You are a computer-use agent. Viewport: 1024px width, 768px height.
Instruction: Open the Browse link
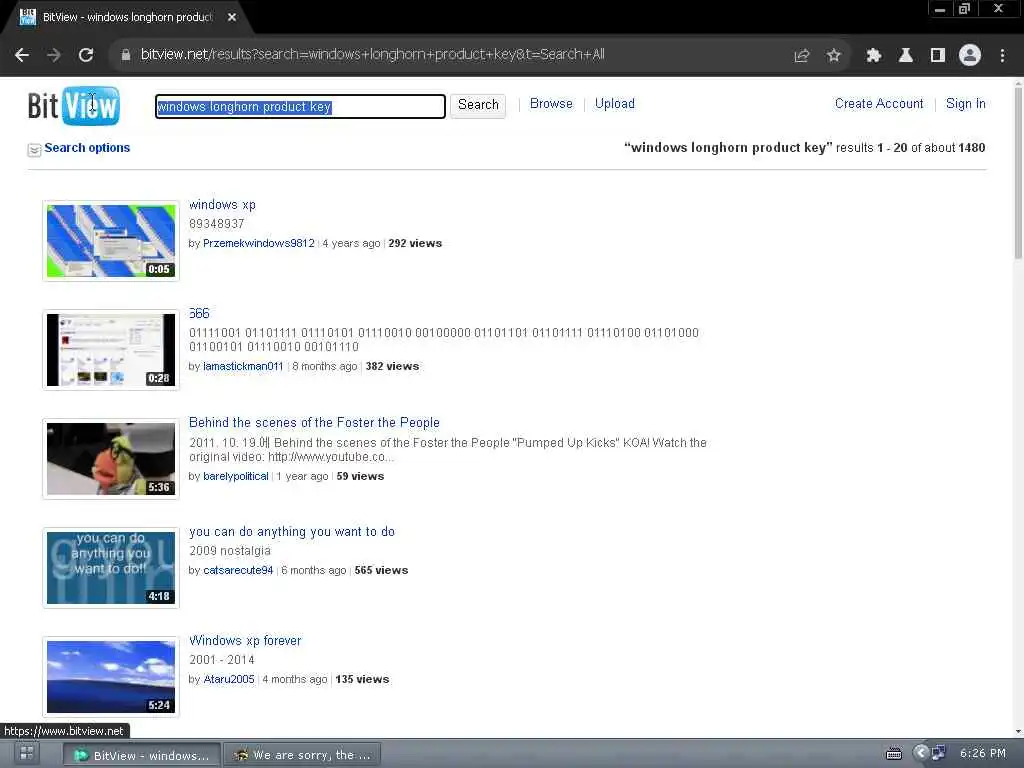pos(551,104)
